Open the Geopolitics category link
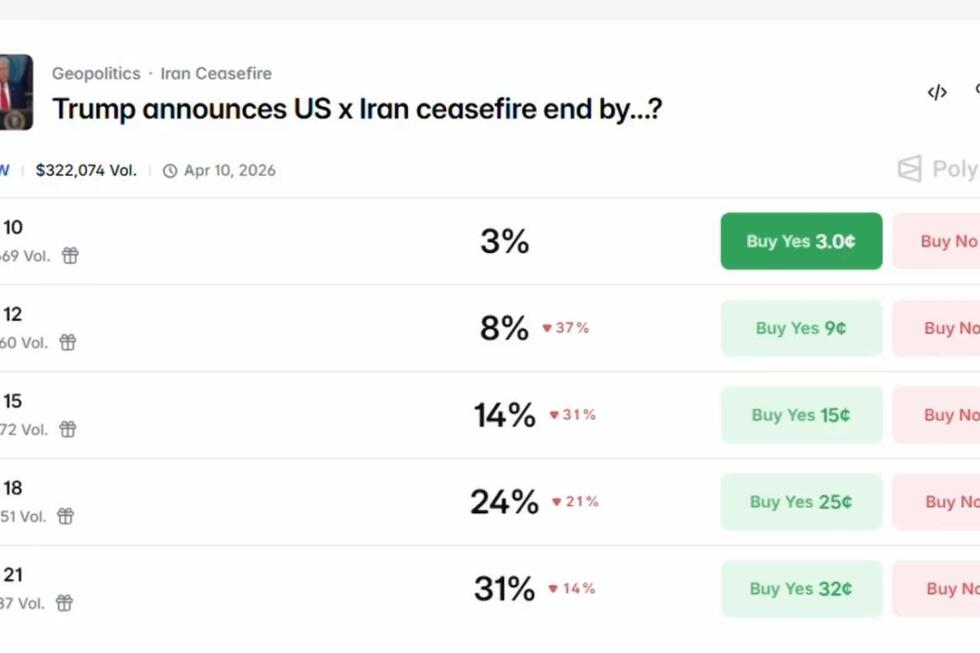Screen dimensions: 980x653 [x=96, y=74]
